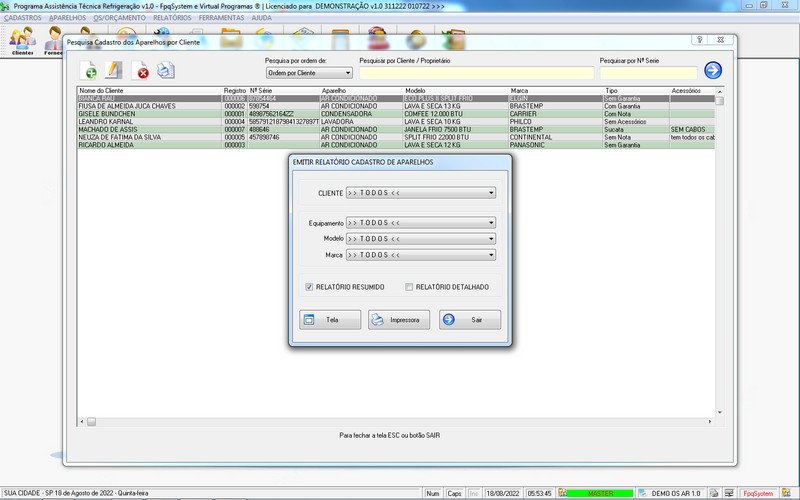Screen dimensions: 800x500
Task: Open the Marca dropdown
Action: click(421, 255)
